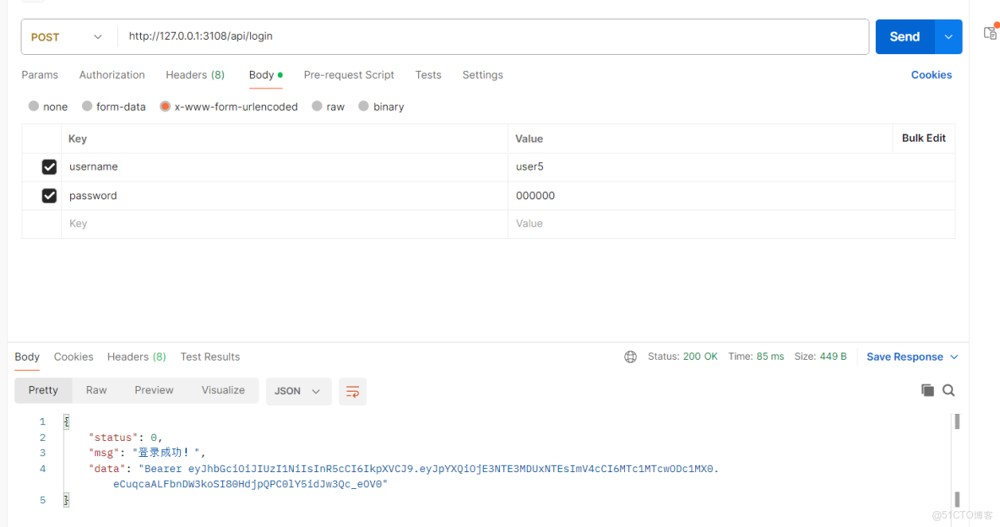Toggle the wrap lines icon
The image size is (1000, 527).
pos(352,391)
